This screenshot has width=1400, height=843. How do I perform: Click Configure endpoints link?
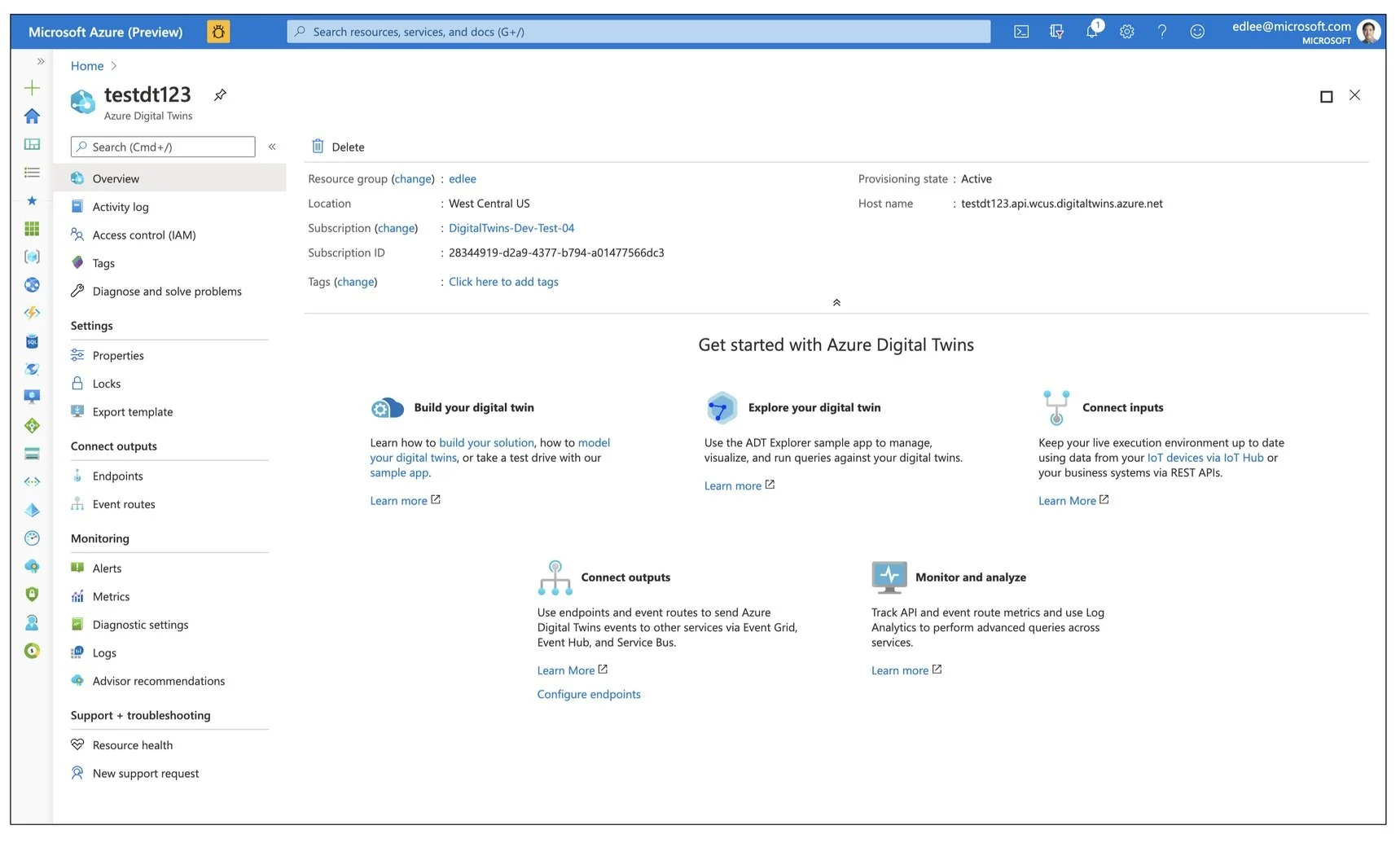589,695
